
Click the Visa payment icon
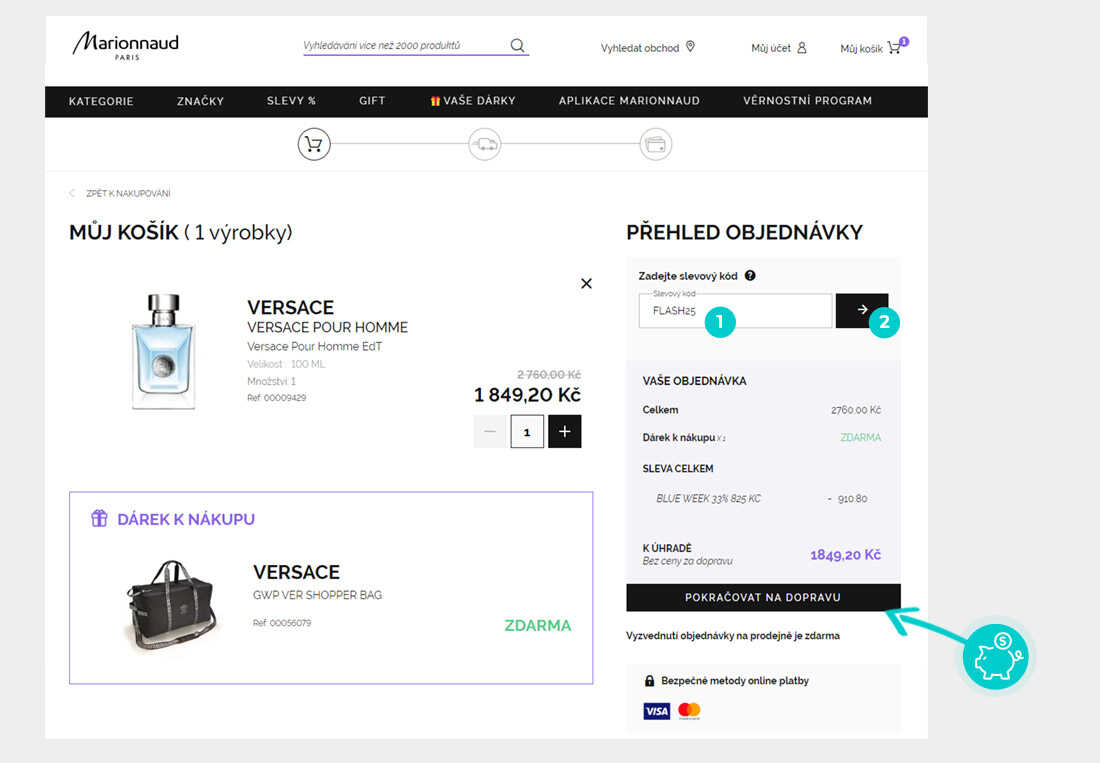tap(657, 711)
